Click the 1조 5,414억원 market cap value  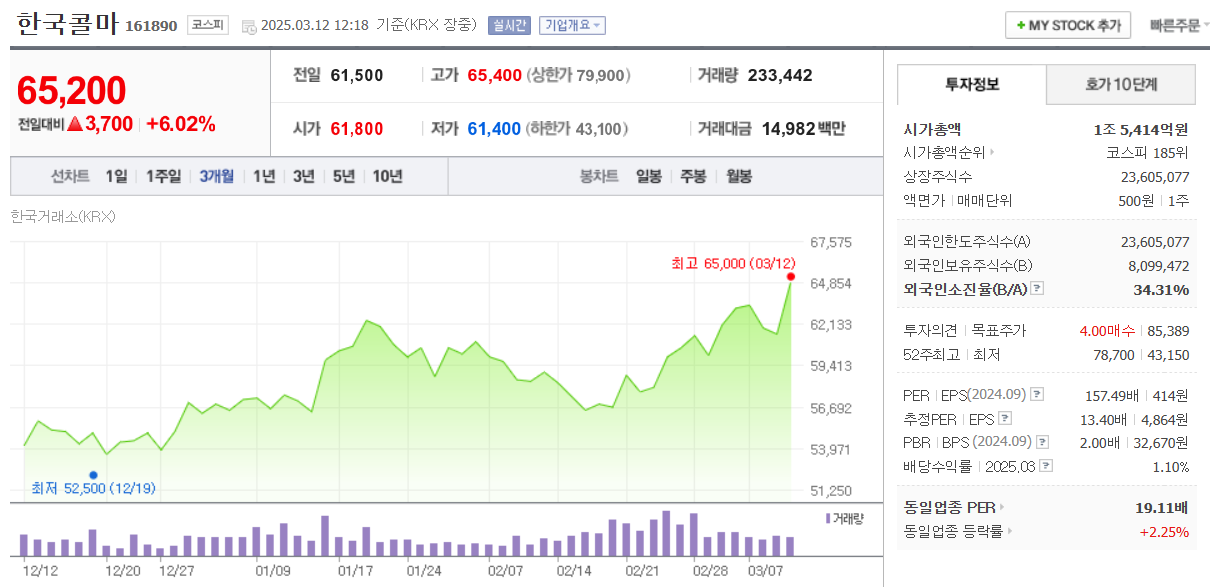click(1141, 129)
